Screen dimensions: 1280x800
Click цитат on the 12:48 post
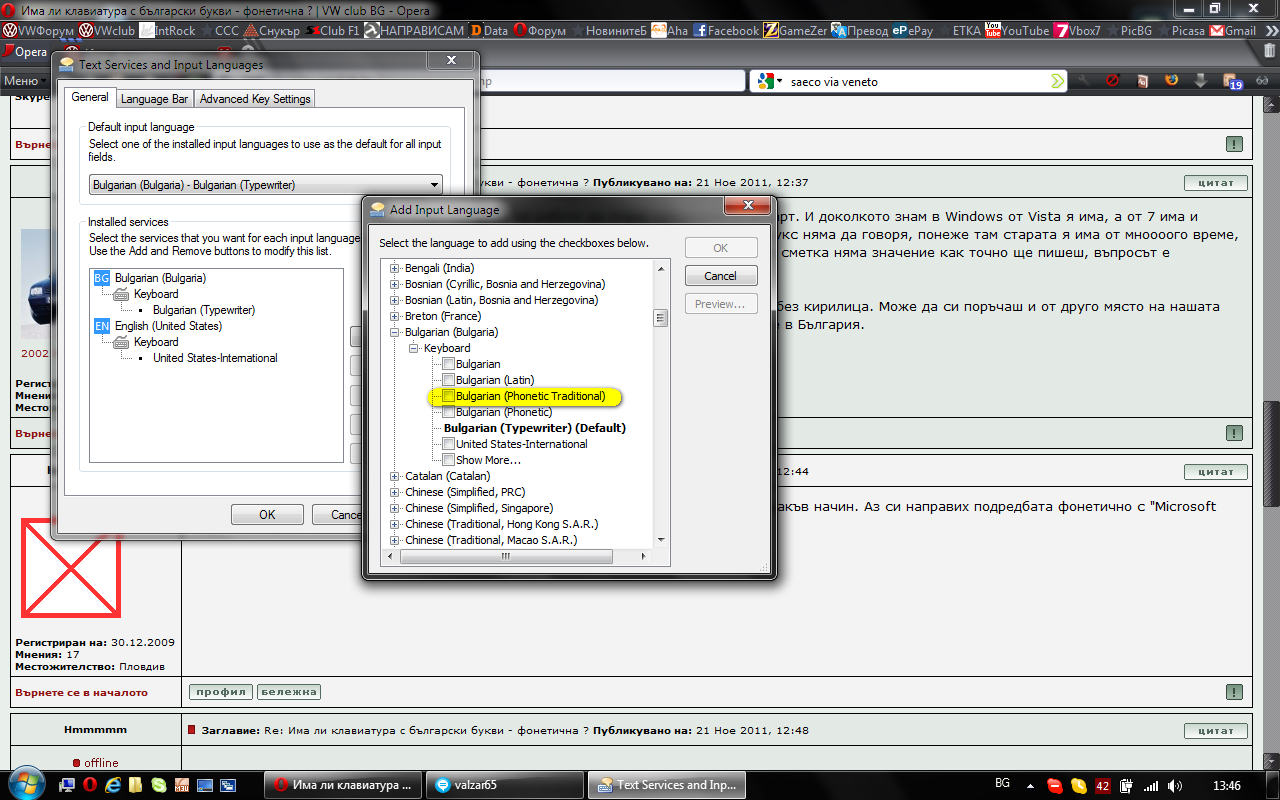[1215, 730]
